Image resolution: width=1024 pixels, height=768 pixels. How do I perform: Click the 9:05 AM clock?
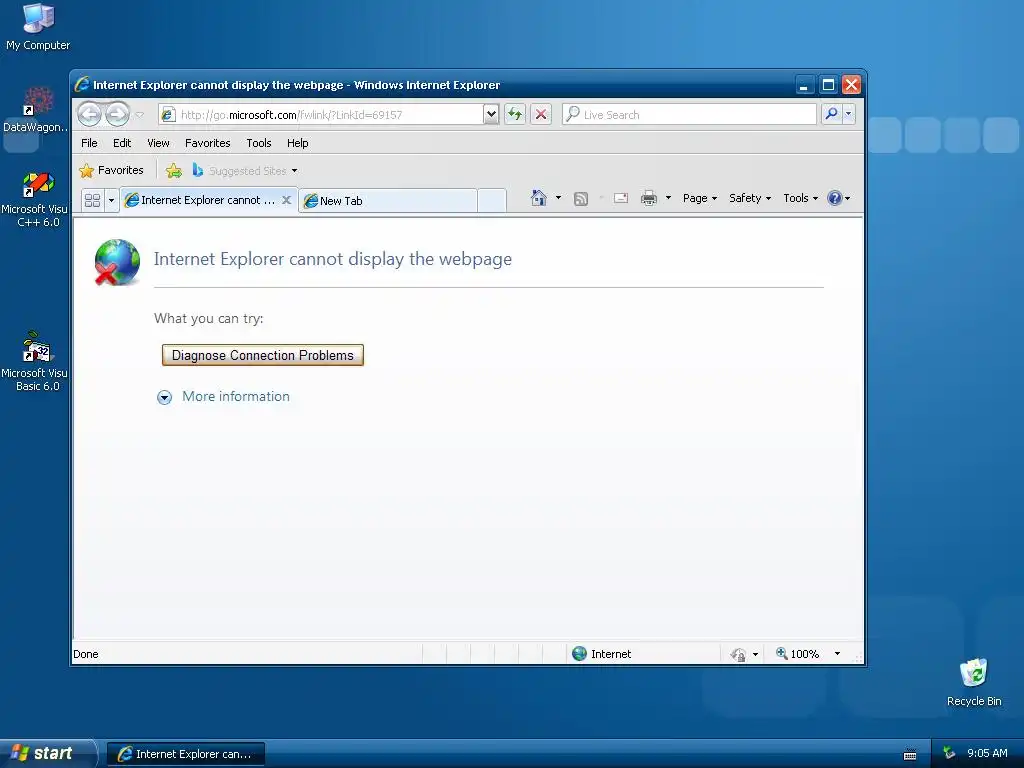point(987,753)
